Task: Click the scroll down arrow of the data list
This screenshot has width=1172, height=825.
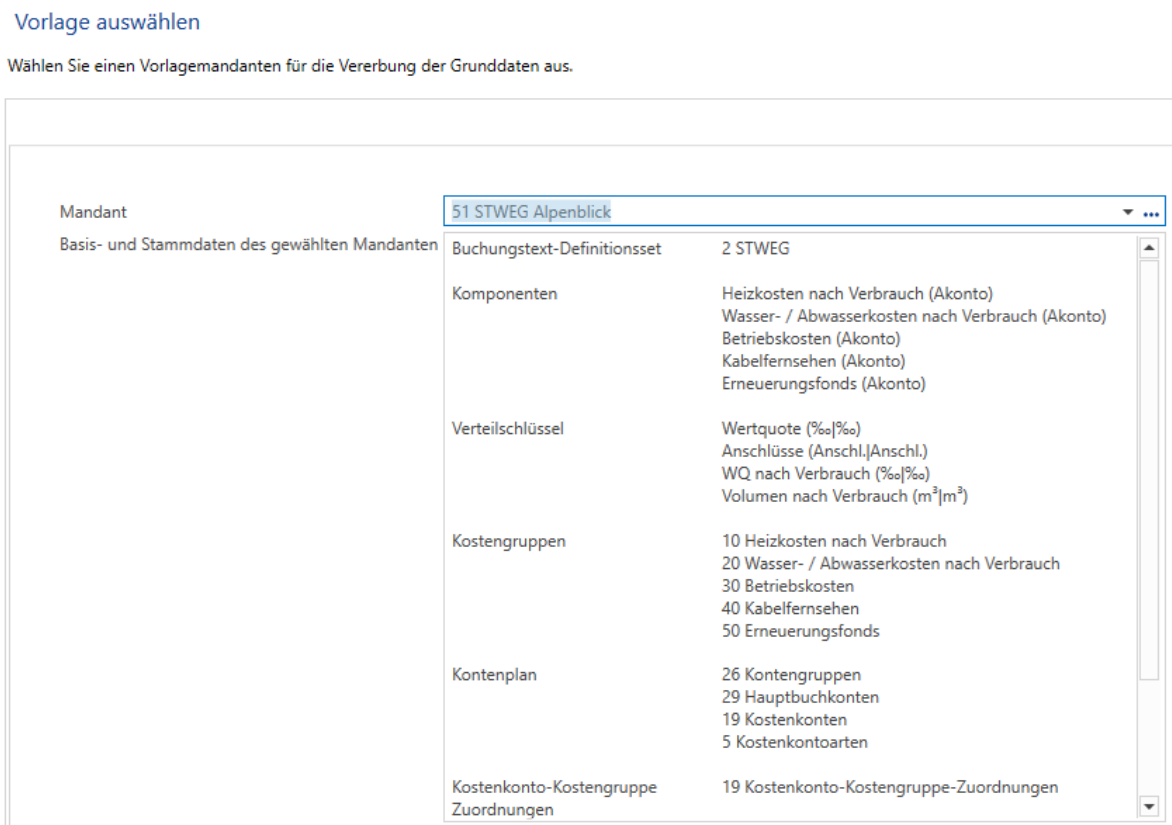Action: point(1149,806)
